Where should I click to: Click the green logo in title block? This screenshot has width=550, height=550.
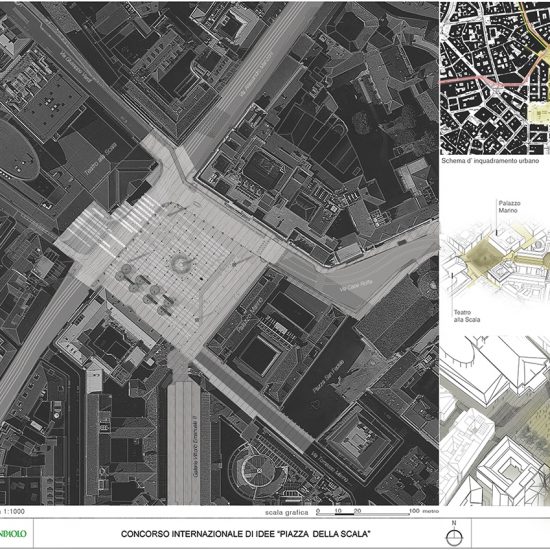pos(13,534)
